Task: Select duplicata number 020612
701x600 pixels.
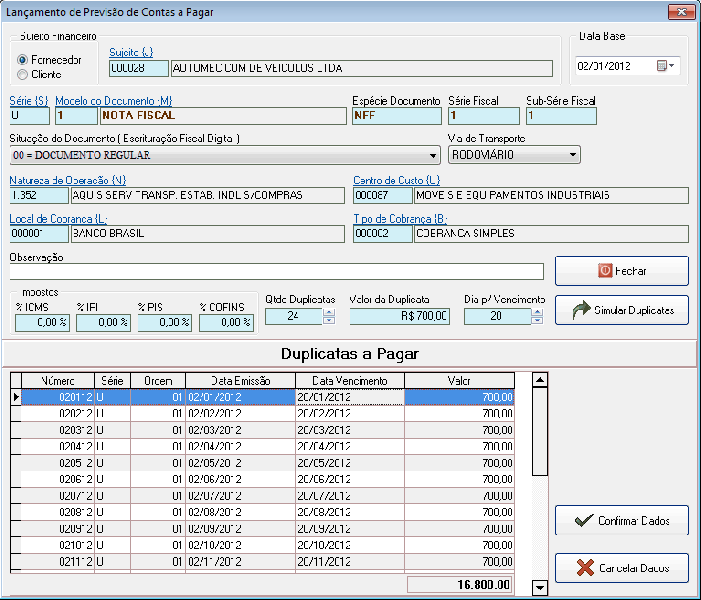Action: point(58,479)
